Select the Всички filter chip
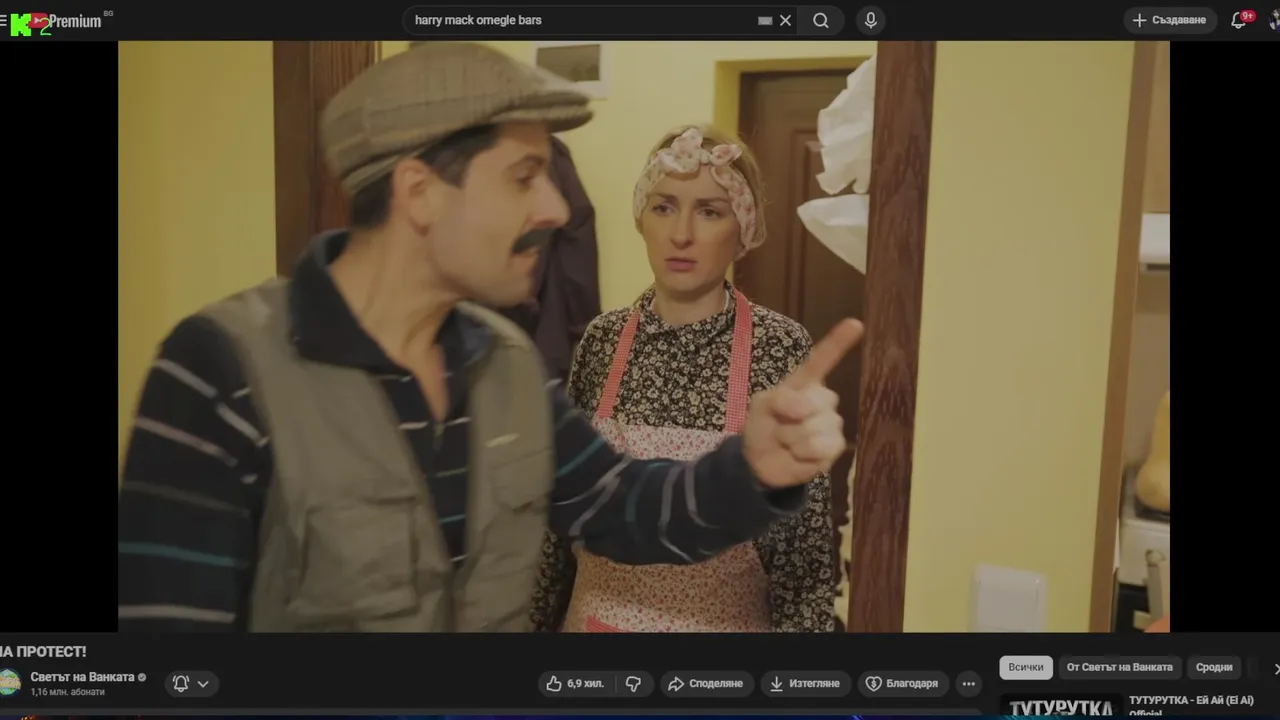1280x720 pixels. pyautogui.click(x=1026, y=667)
